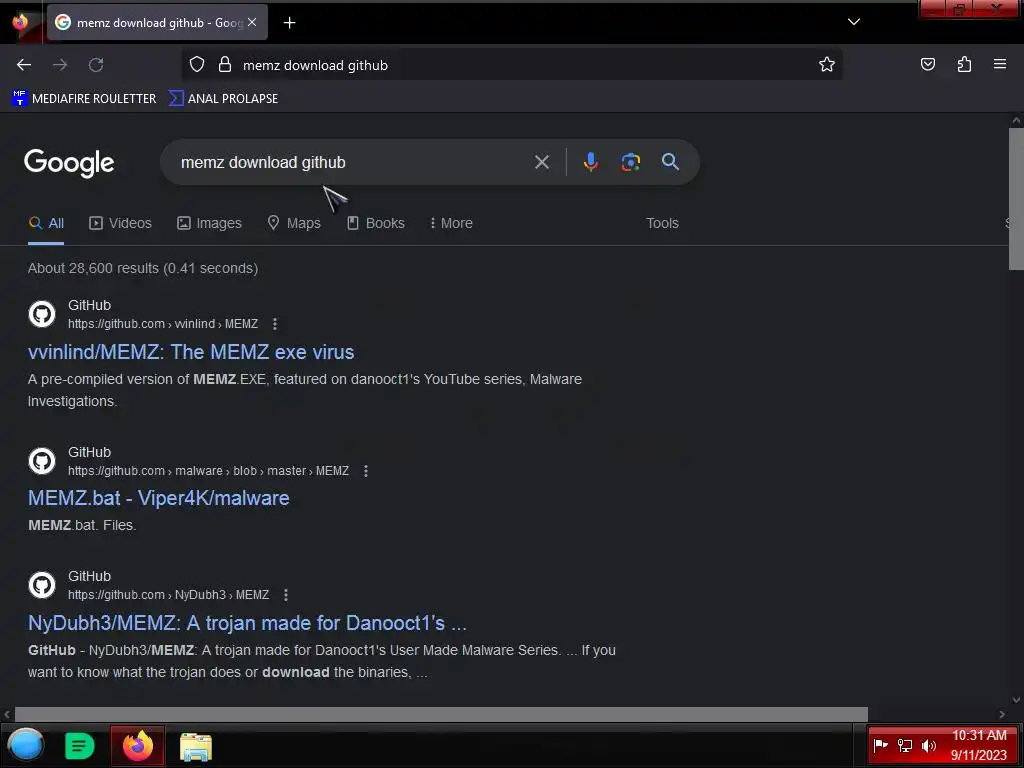This screenshot has height=768, width=1024.
Task: Open the network tray icon
Action: click(904, 745)
